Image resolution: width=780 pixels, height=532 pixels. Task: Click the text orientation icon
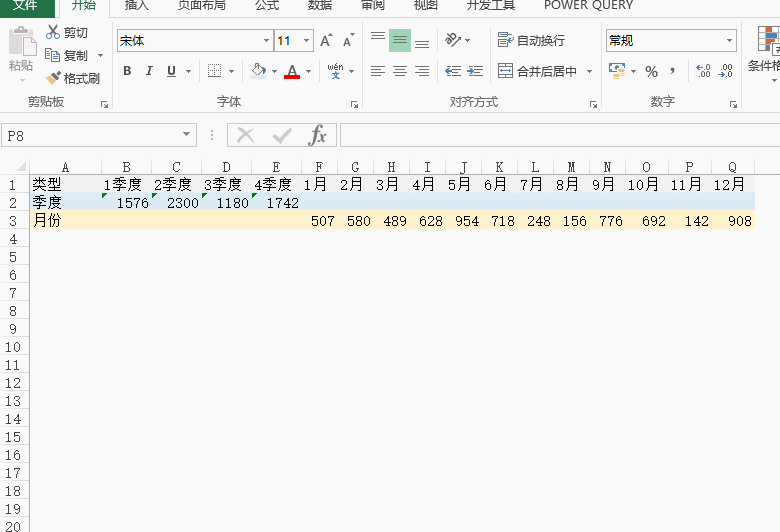(453, 40)
